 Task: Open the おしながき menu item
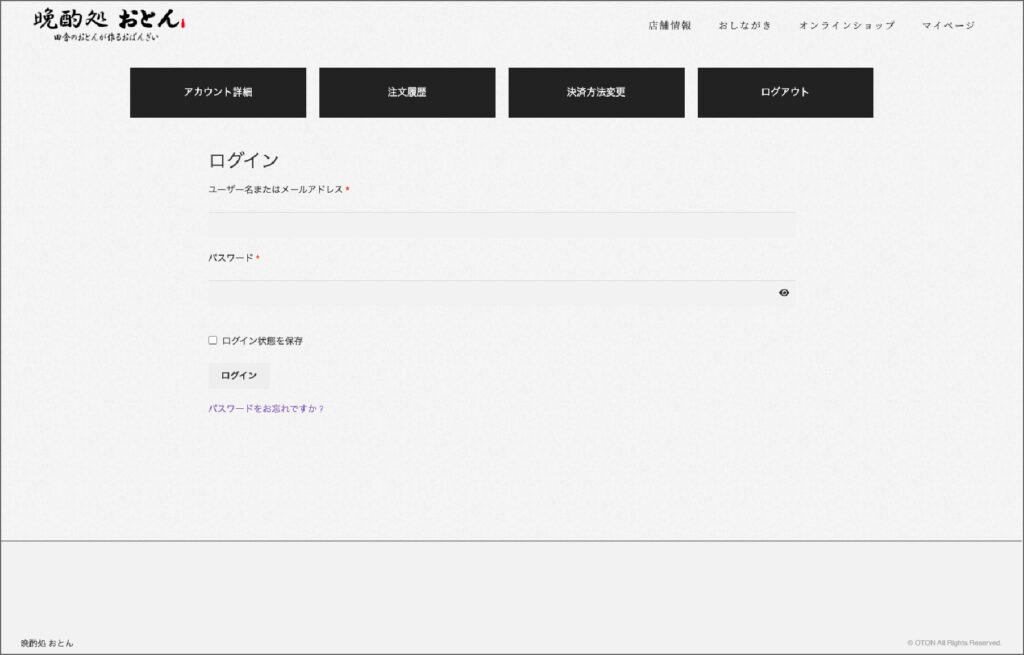(x=745, y=25)
